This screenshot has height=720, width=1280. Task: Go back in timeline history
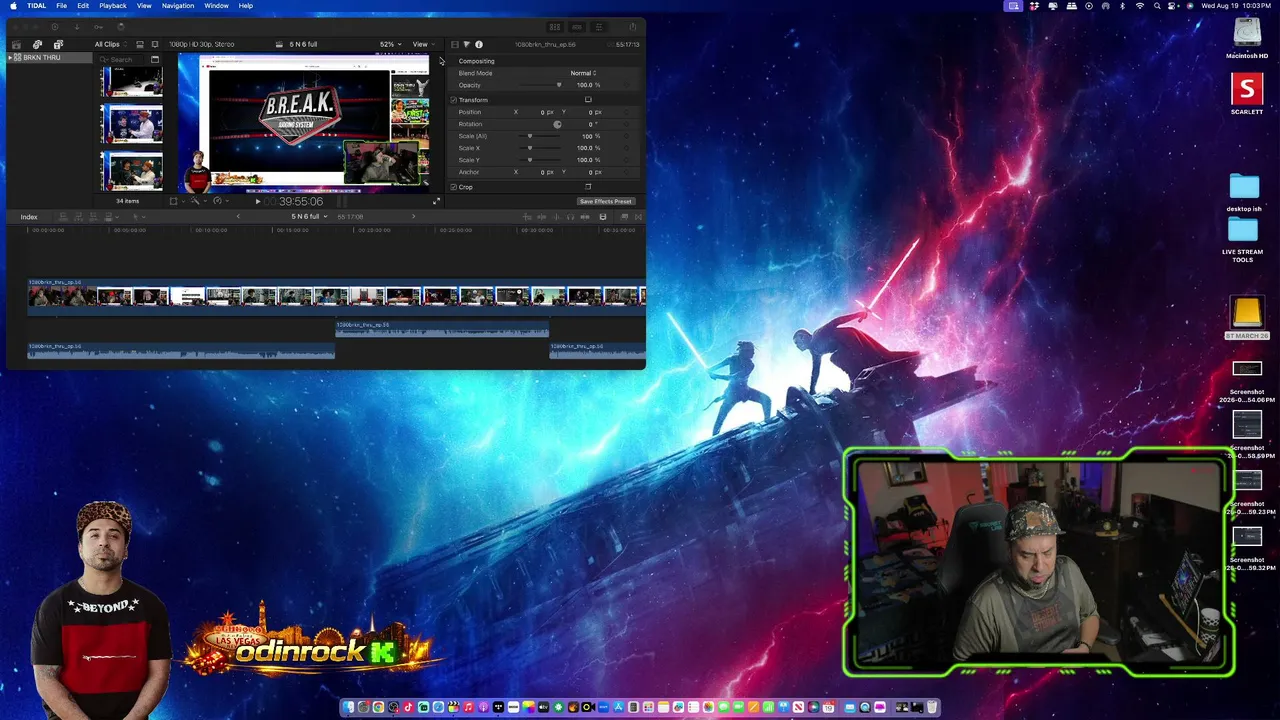tap(238, 217)
